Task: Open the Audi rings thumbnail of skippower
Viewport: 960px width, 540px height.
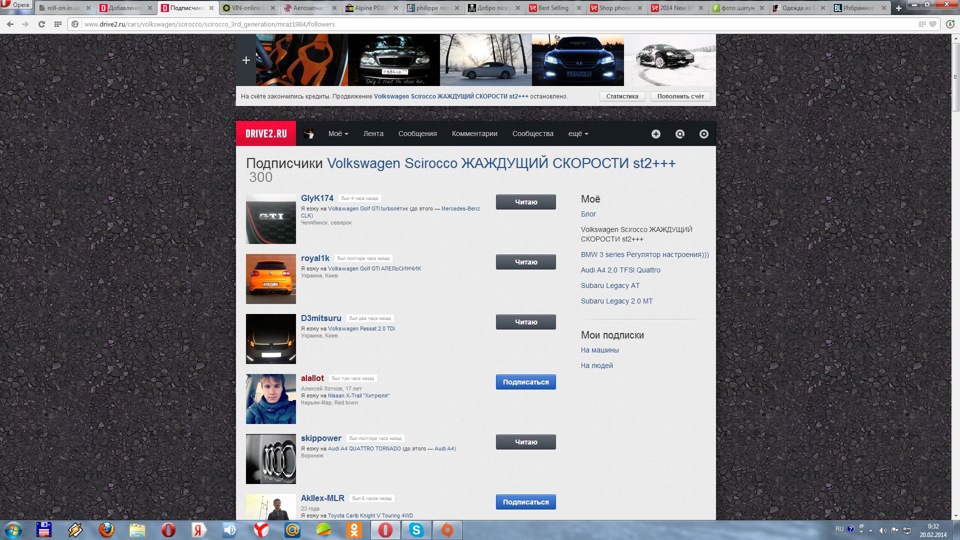Action: (271, 459)
